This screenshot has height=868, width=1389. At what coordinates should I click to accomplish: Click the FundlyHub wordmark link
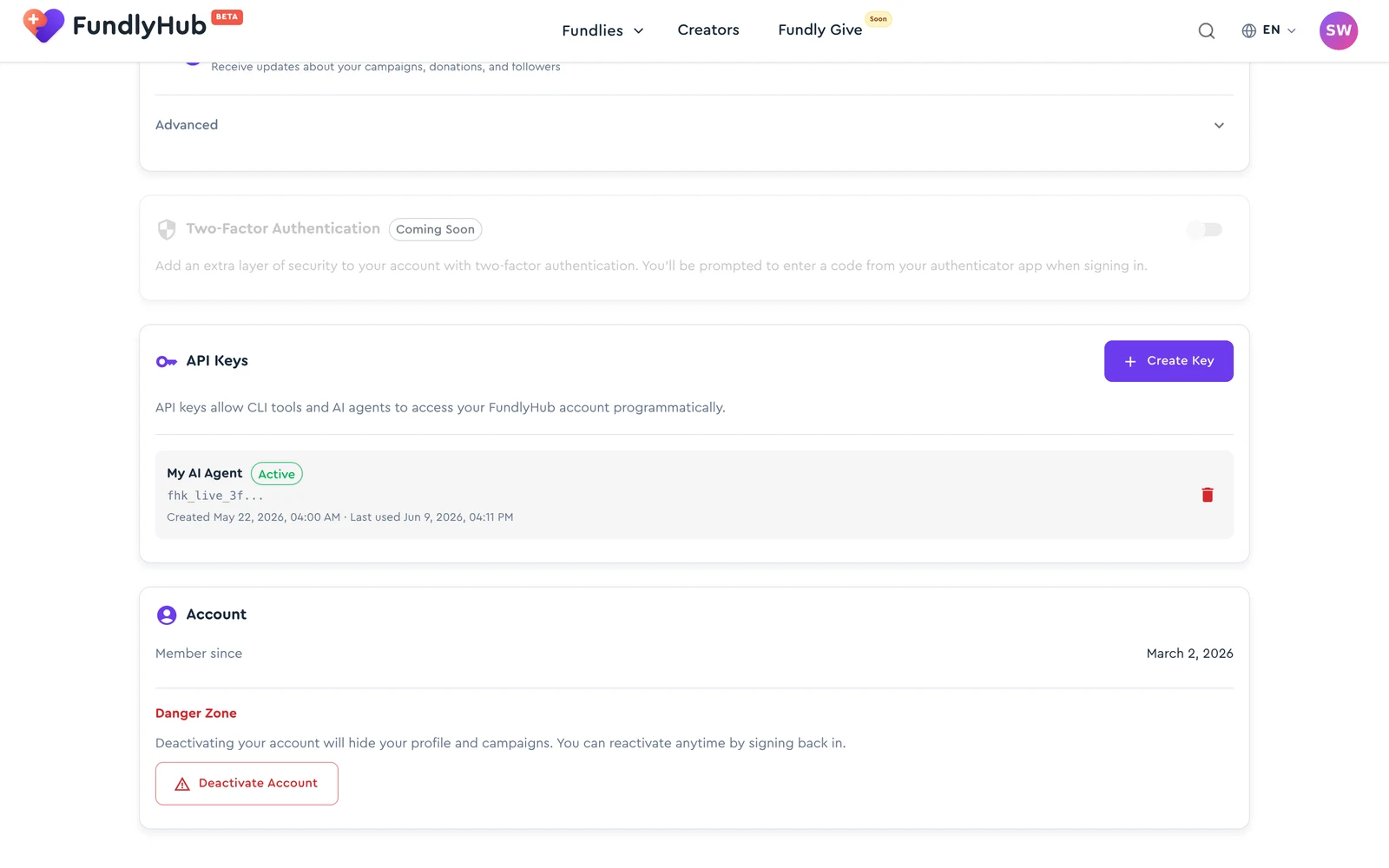click(x=139, y=26)
